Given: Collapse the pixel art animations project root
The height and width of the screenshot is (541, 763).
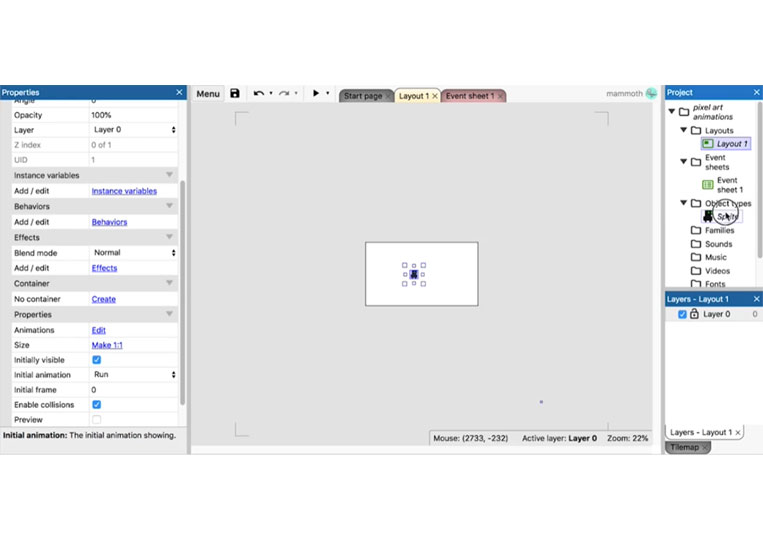Looking at the screenshot, I should pos(672,111).
